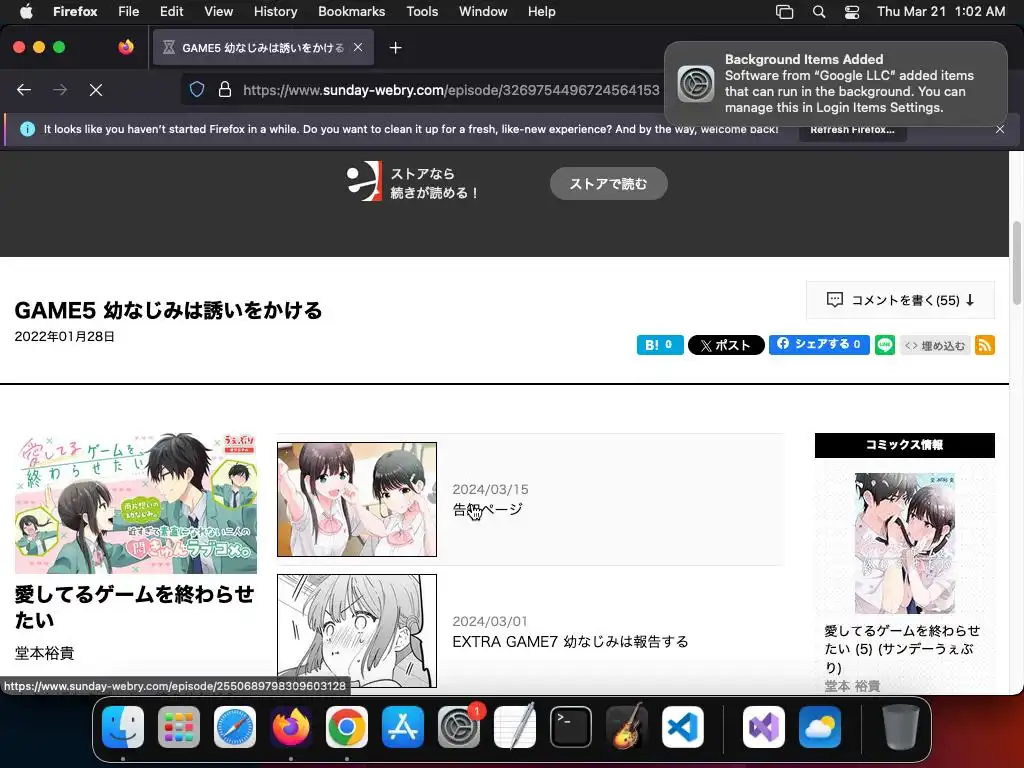Open the Firefox menu in menu bar
Screen dimensions: 1024x768
pos(75,11)
